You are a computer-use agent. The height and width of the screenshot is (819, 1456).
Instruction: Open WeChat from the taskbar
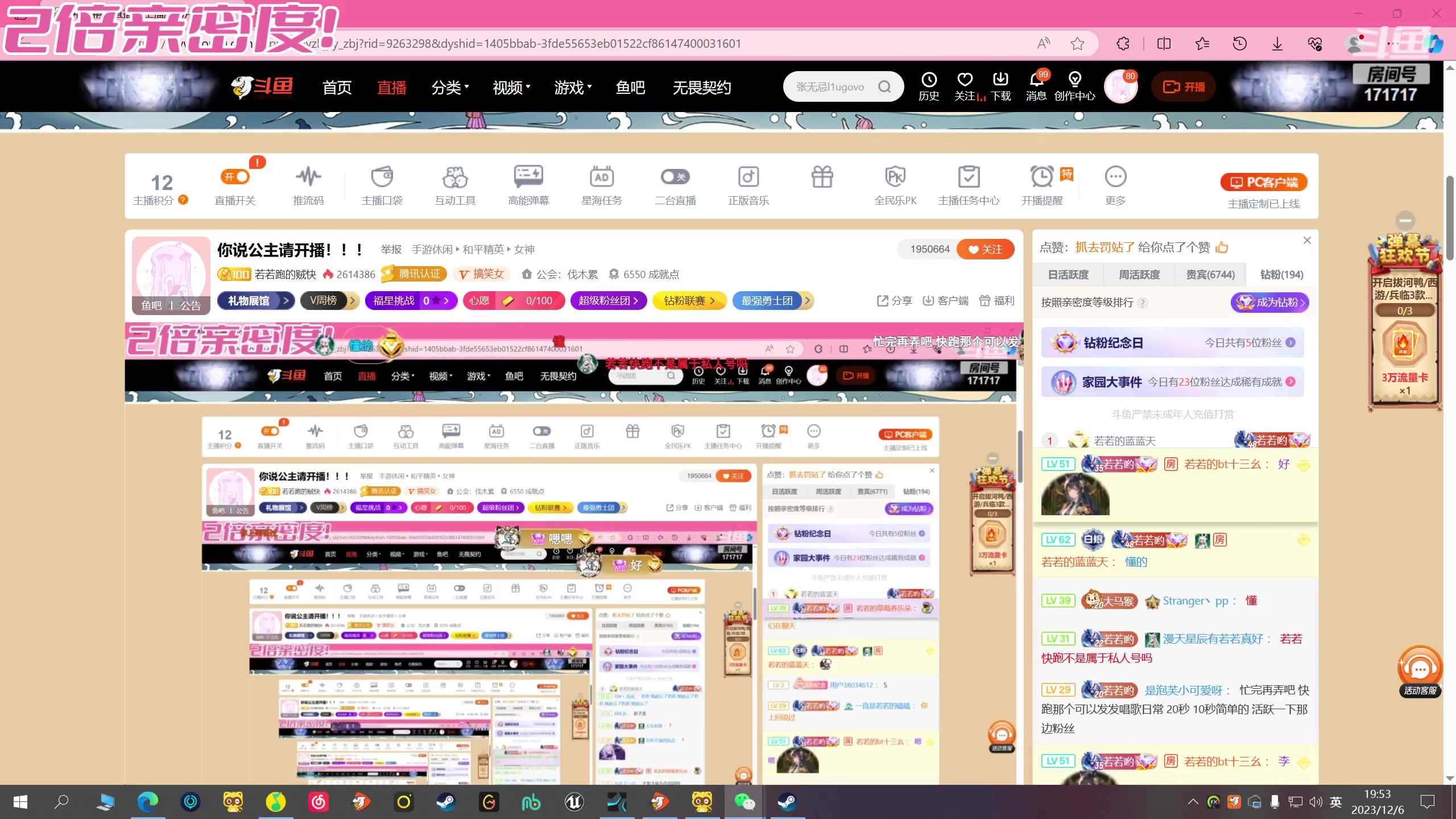point(745,802)
